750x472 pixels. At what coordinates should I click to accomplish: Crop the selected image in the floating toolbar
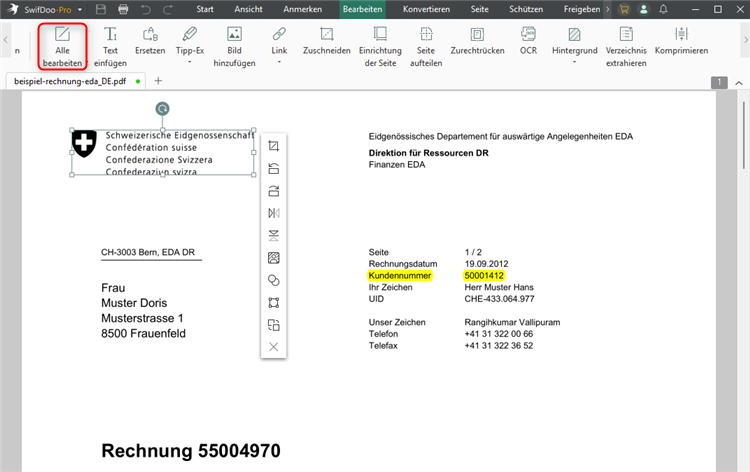point(274,146)
